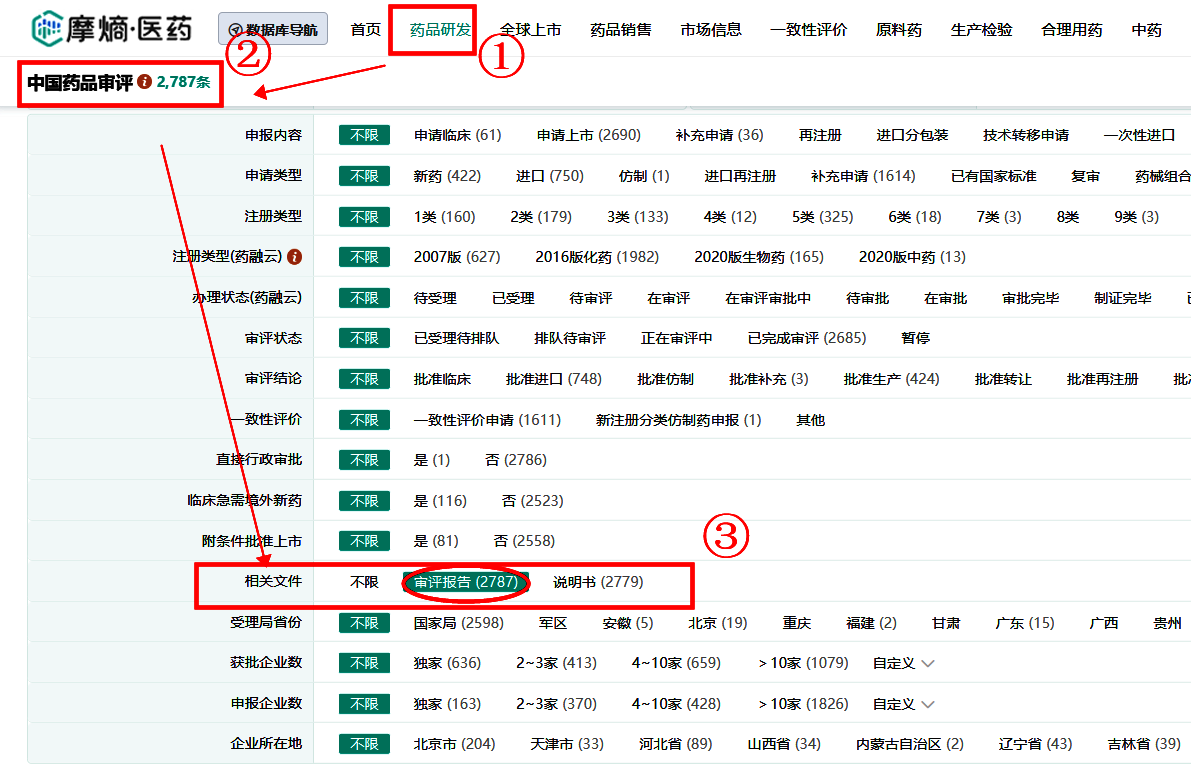The width and height of the screenshot is (1191, 766).
Task: Filter by 2016版化药 (1982)
Action: pyautogui.click(x=597, y=257)
